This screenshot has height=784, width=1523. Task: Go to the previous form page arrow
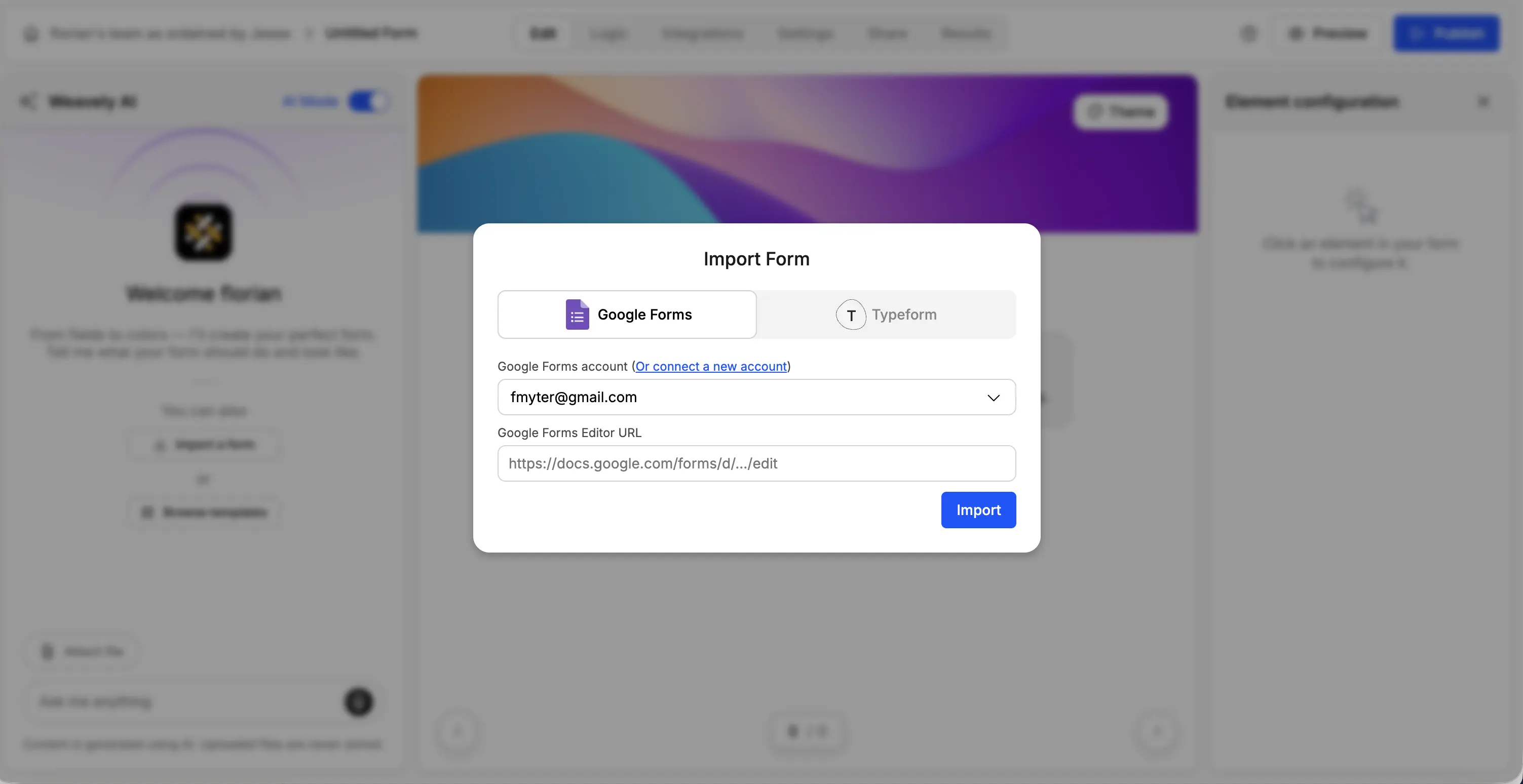pyautogui.click(x=458, y=731)
